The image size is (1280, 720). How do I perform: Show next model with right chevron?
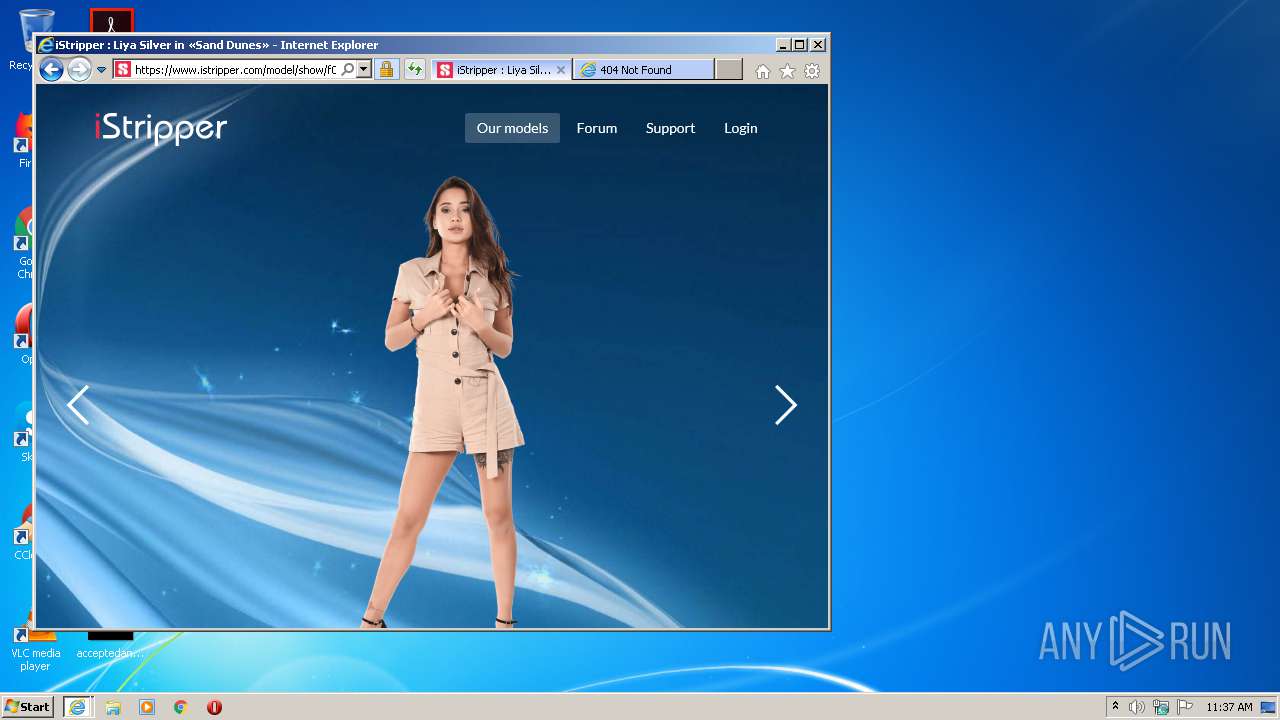pos(786,405)
